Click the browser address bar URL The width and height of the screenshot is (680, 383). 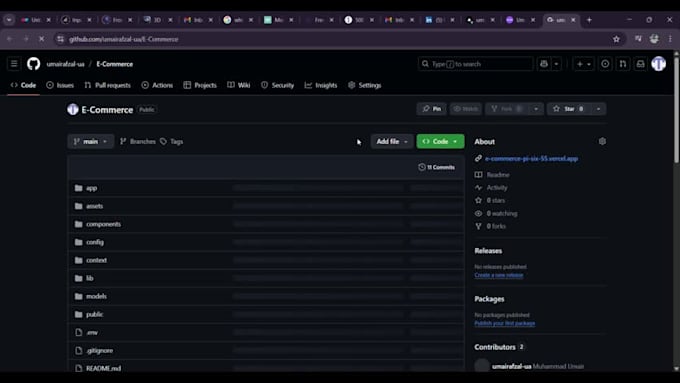point(124,39)
